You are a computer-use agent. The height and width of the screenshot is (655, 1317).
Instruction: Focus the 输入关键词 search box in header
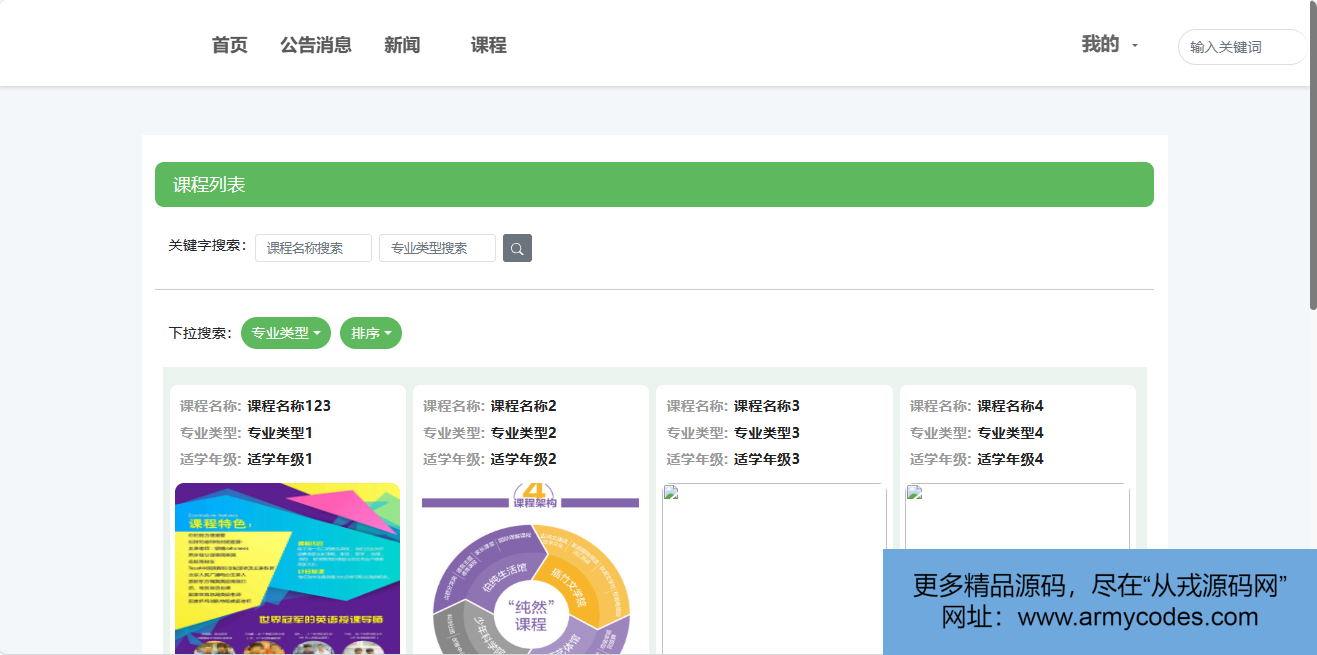point(1240,47)
